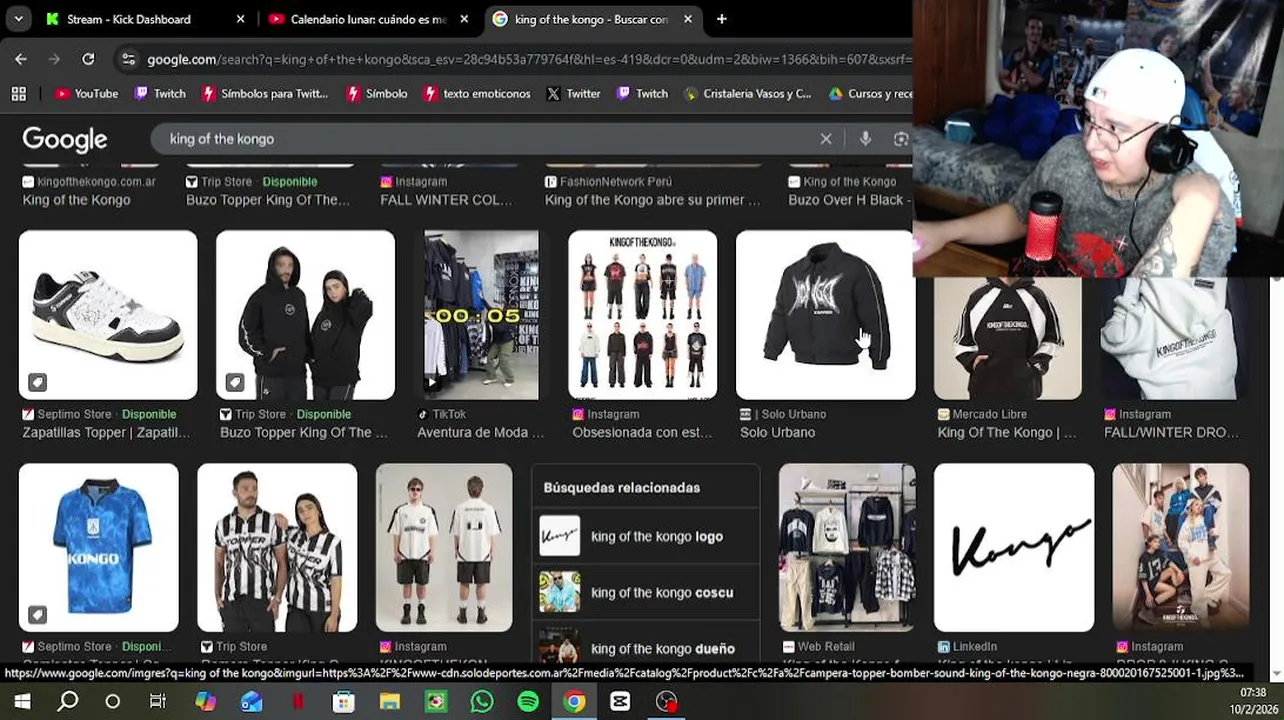Viewport: 1284px width, 720px height.
Task: Open Buzo Topper black hoodie couple image
Action: click(305, 315)
